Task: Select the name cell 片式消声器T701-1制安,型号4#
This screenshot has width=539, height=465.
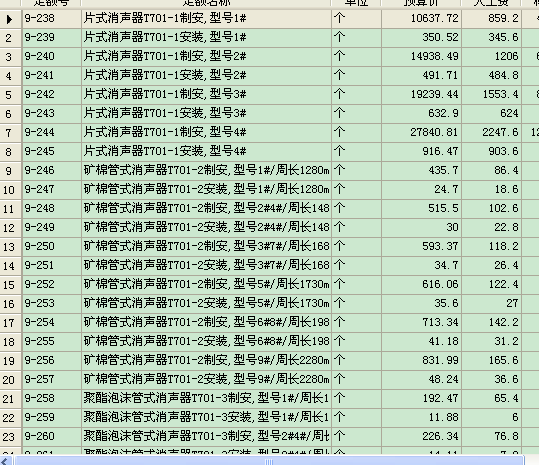Action: pyautogui.click(x=206, y=133)
